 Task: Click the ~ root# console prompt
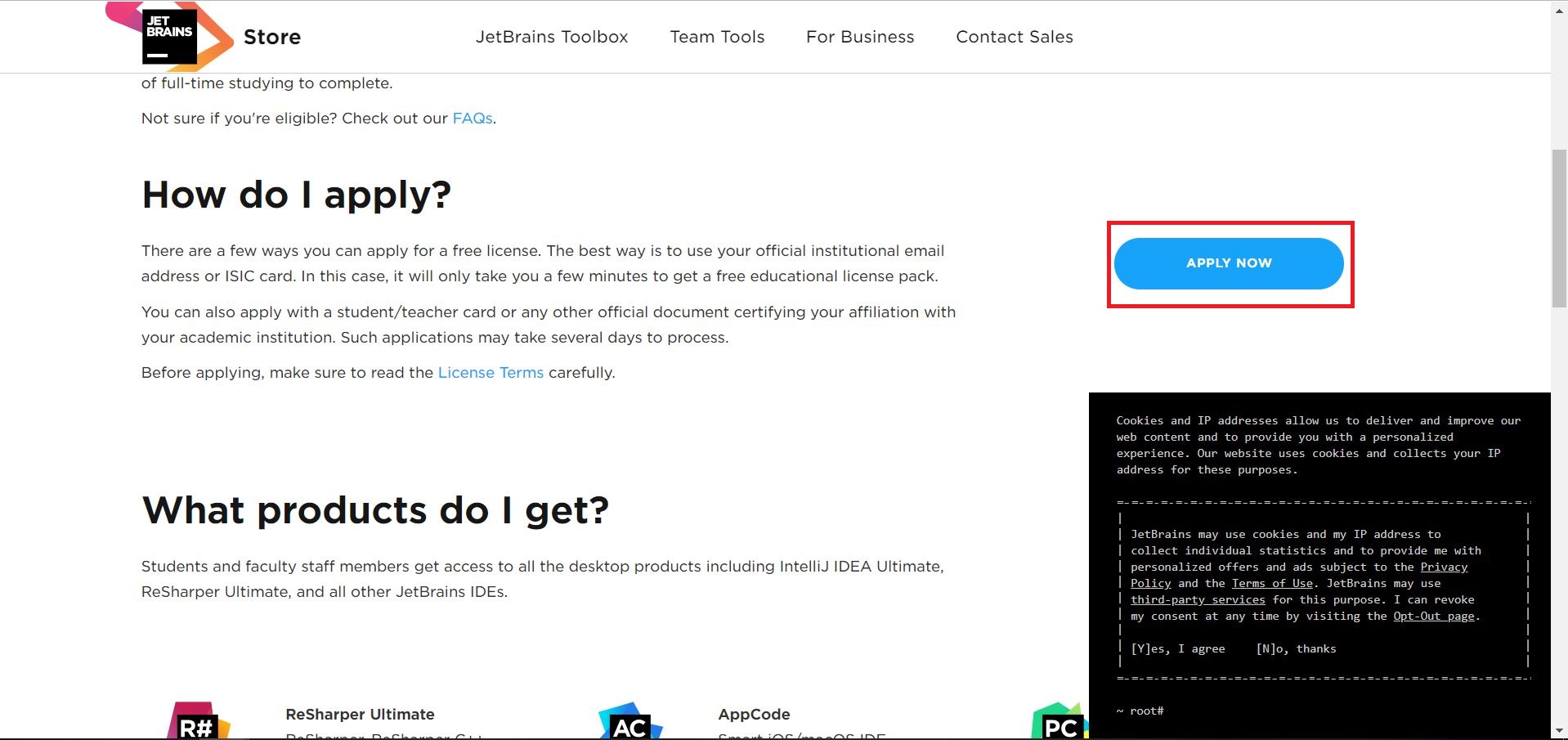pos(1140,711)
